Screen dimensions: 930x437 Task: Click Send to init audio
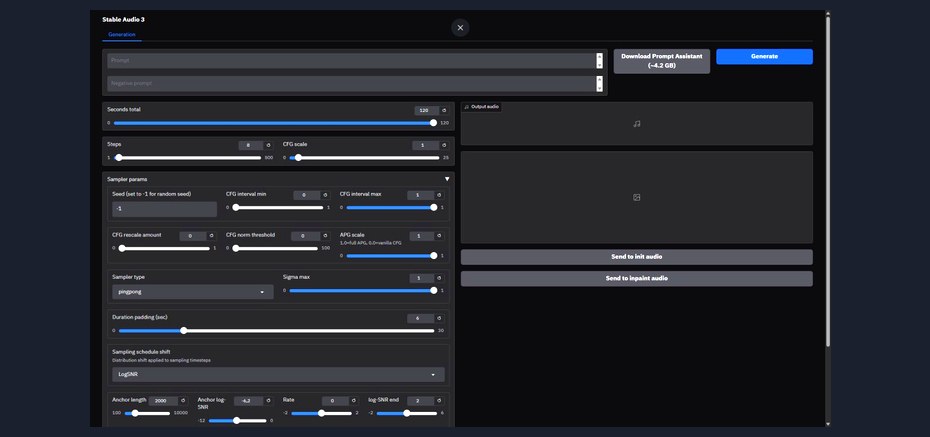(636, 257)
